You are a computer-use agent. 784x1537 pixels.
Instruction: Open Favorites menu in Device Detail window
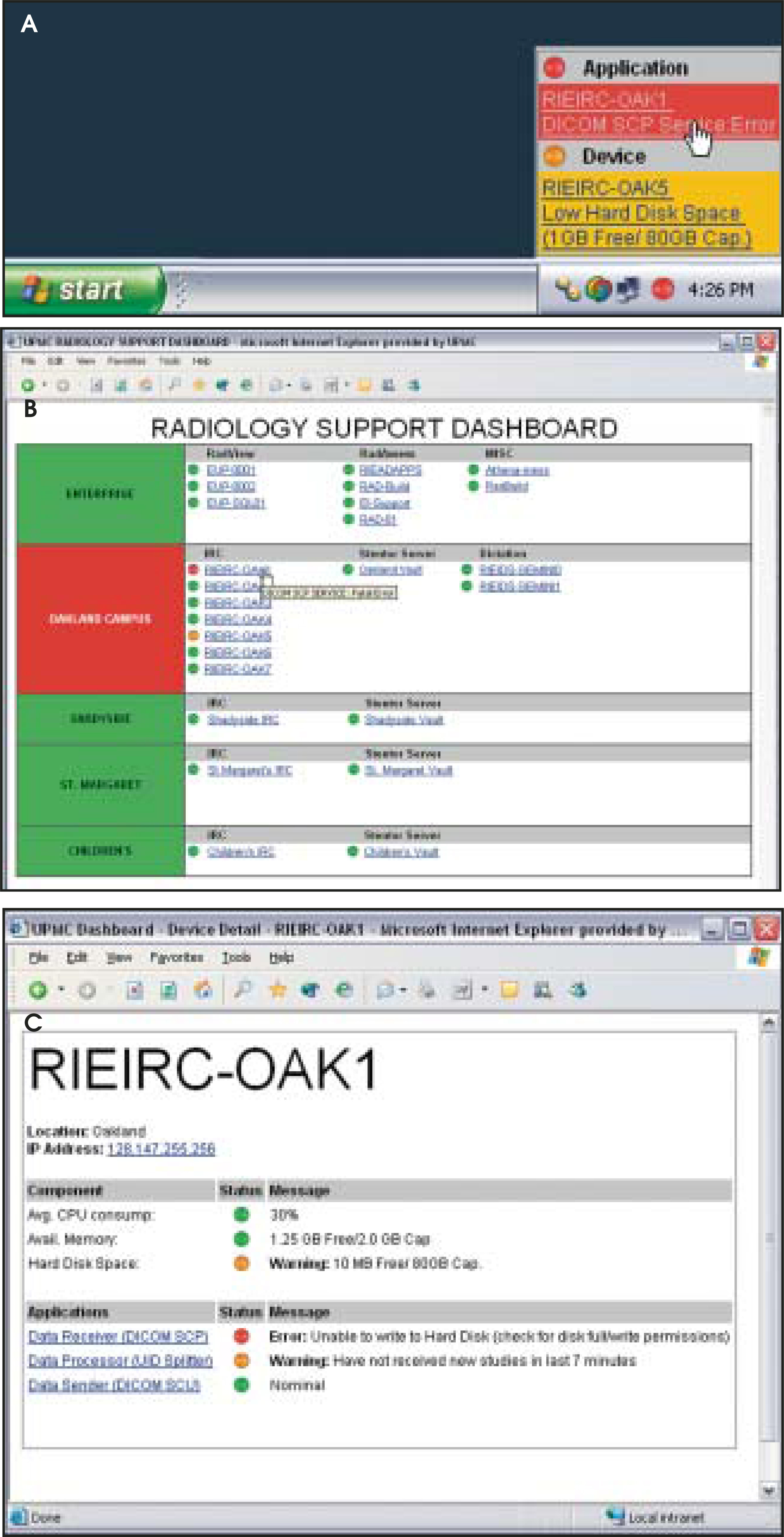pos(177,957)
